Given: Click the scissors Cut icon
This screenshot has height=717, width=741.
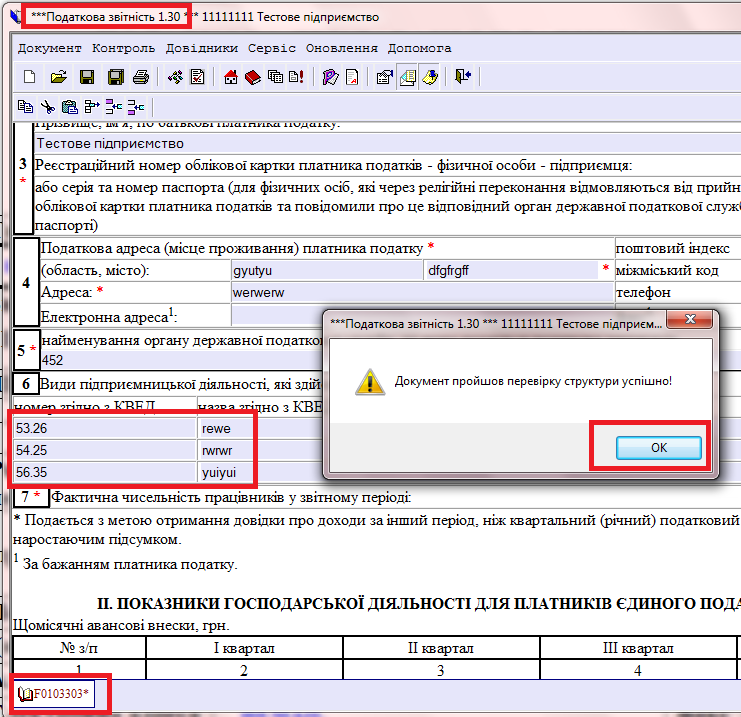Looking at the screenshot, I should pyautogui.click(x=47, y=107).
